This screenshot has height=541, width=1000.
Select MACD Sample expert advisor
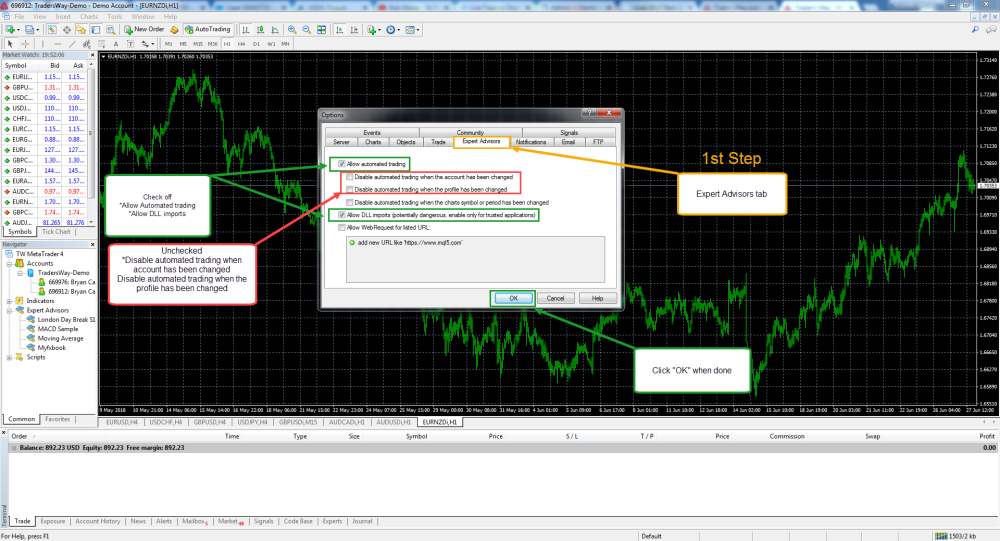(52, 329)
